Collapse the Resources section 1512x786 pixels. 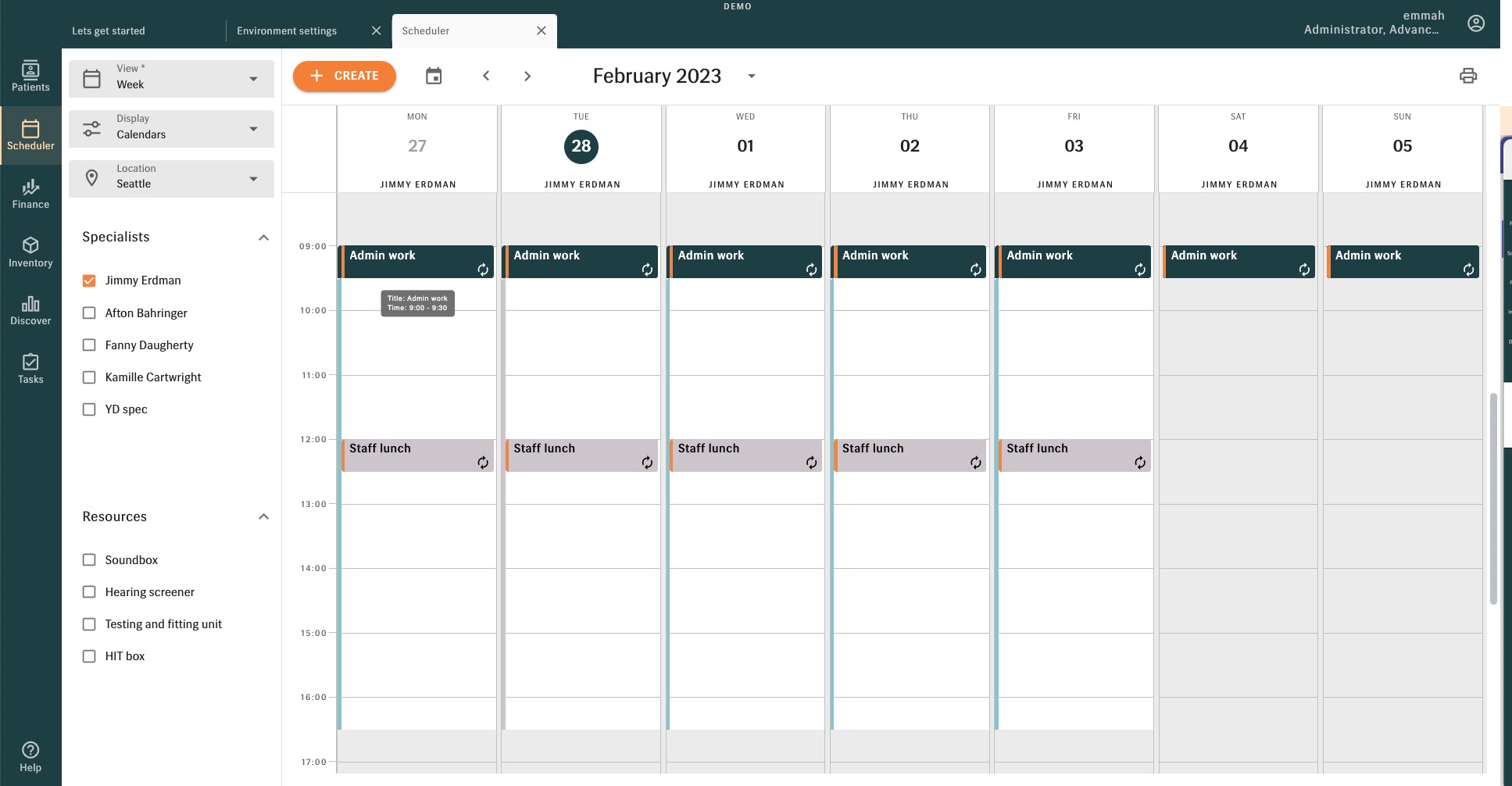263,516
